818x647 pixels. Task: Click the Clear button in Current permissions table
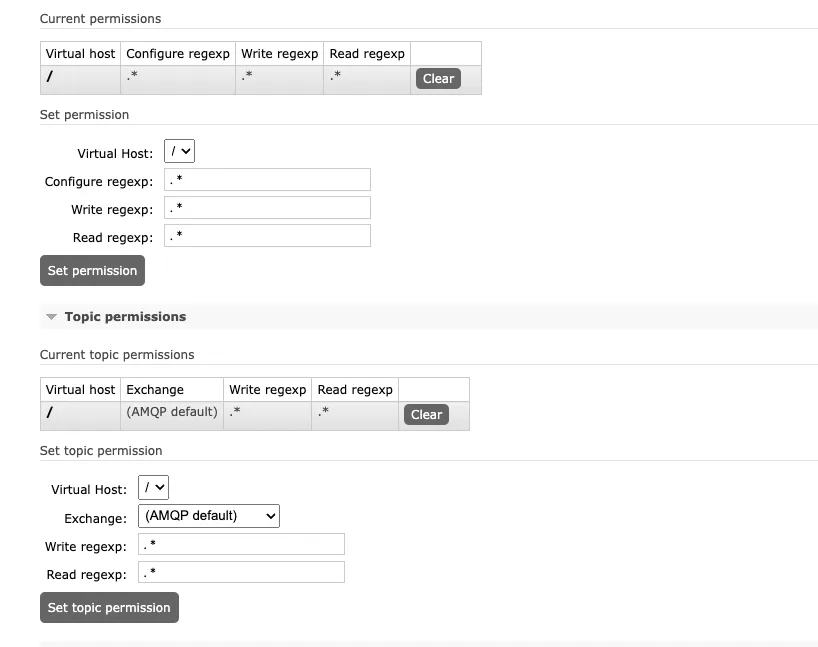point(437,78)
